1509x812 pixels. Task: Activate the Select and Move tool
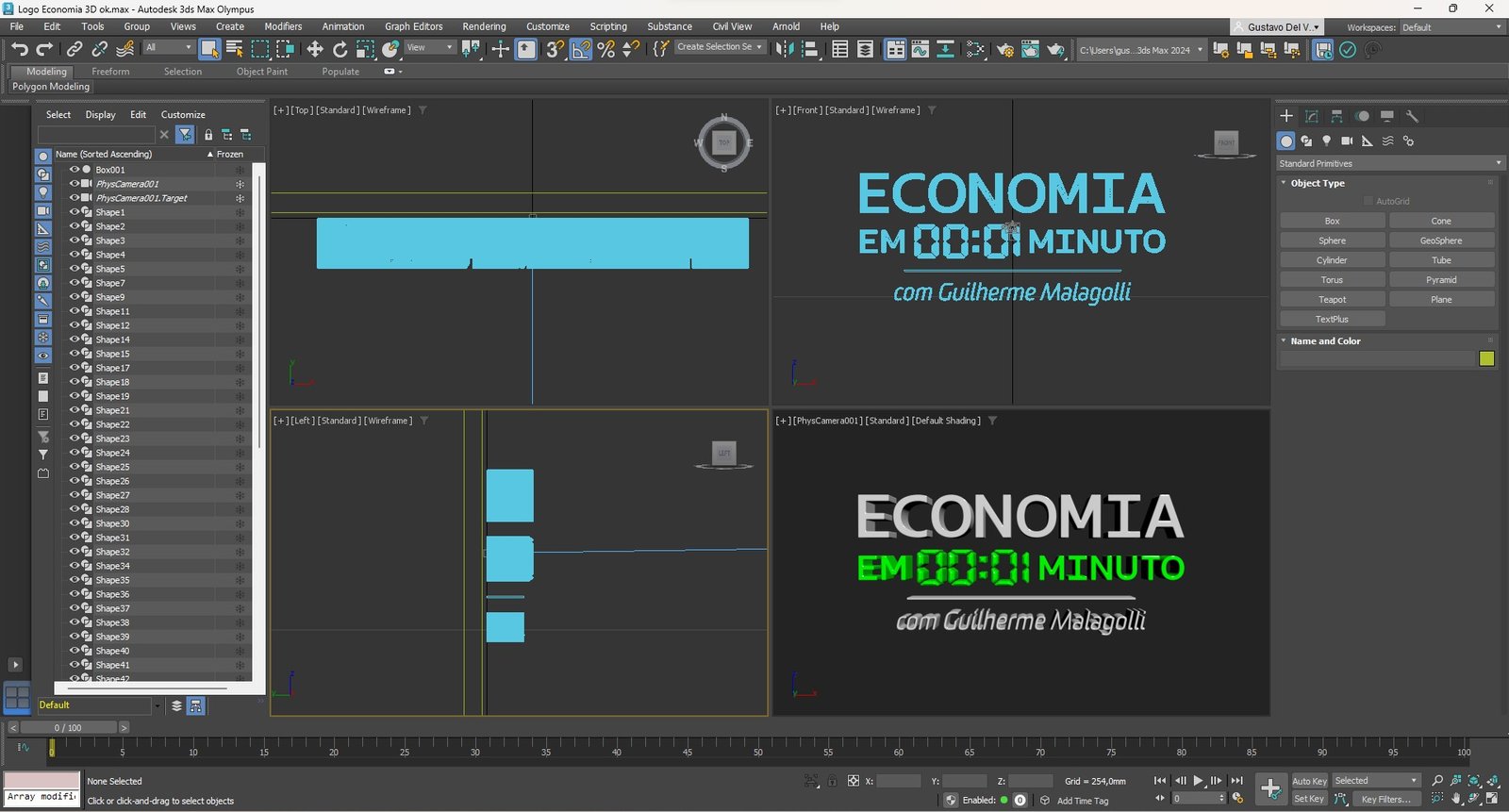[315, 49]
